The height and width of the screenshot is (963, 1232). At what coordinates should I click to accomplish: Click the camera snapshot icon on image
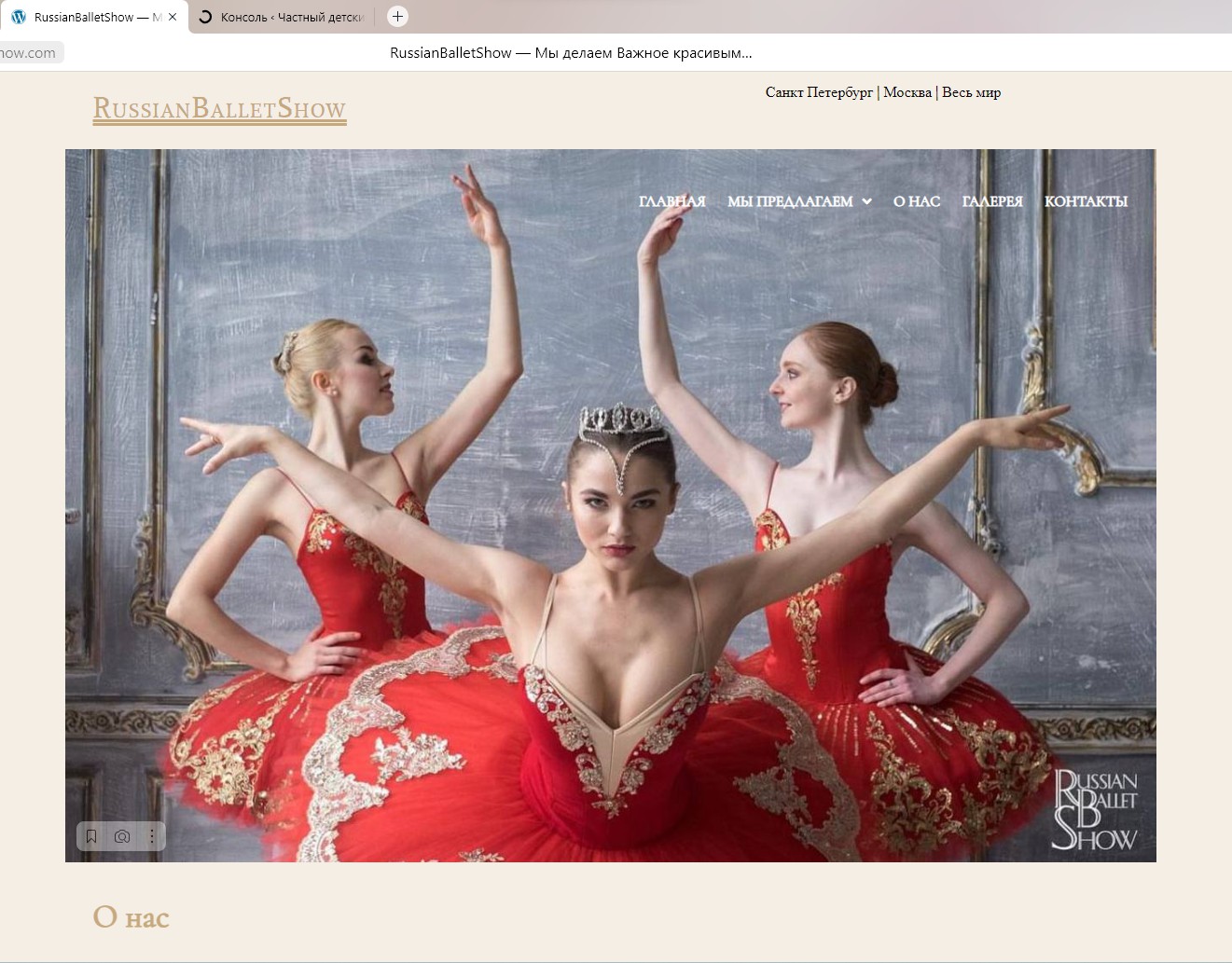click(122, 836)
